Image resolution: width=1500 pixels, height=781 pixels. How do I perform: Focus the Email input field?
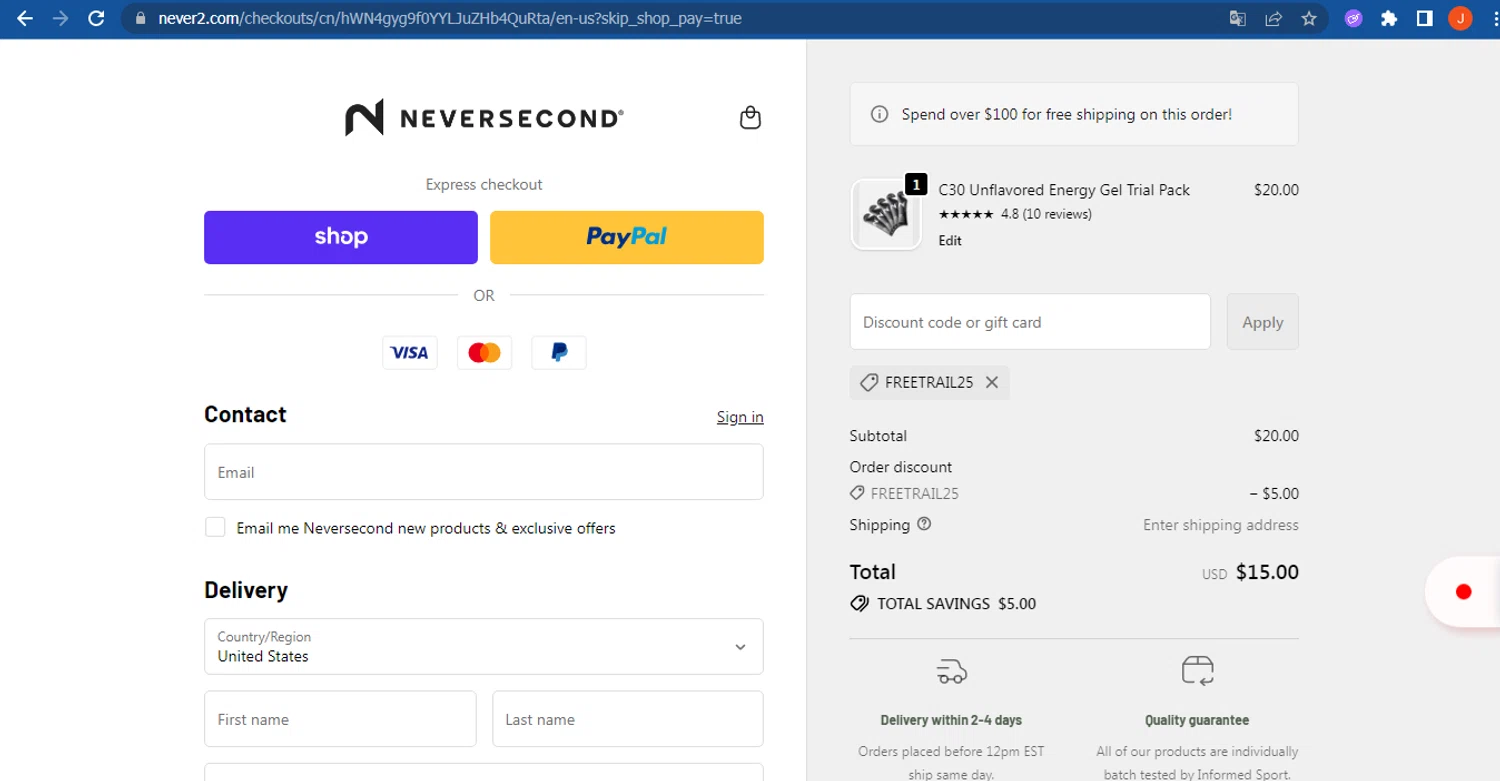click(484, 472)
